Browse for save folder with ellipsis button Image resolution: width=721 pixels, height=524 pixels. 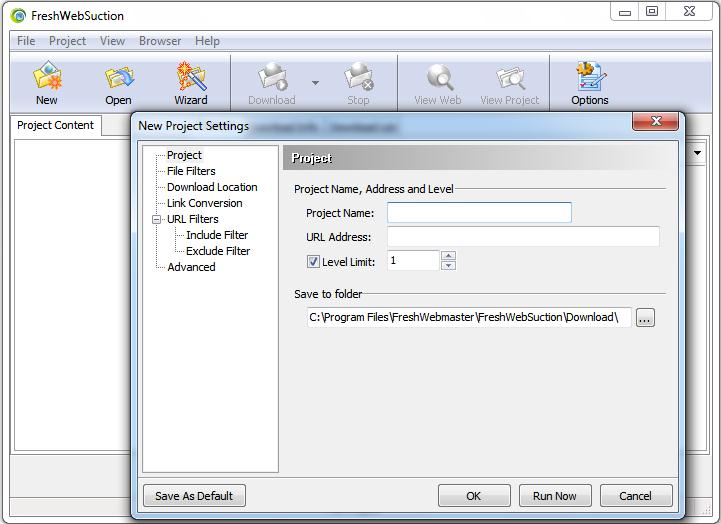[x=645, y=318]
